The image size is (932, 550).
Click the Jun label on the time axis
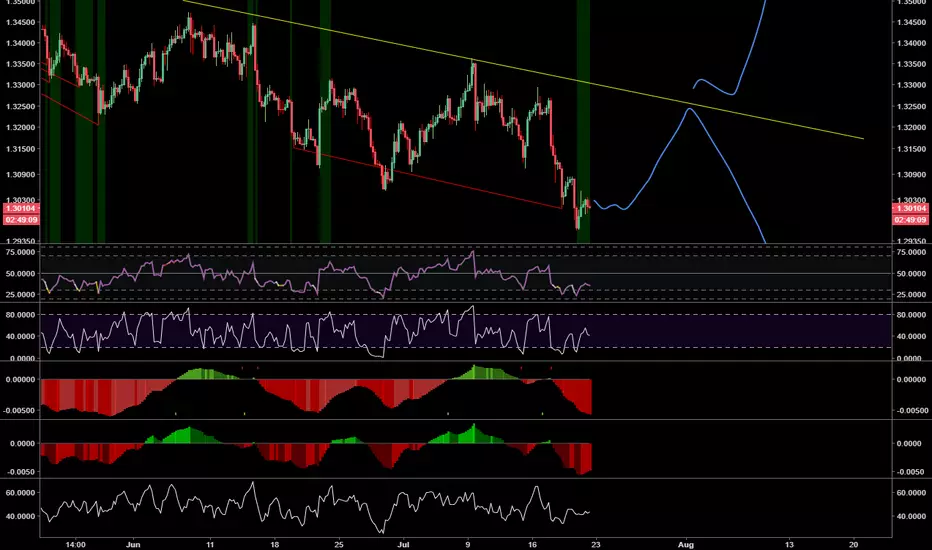point(133,544)
